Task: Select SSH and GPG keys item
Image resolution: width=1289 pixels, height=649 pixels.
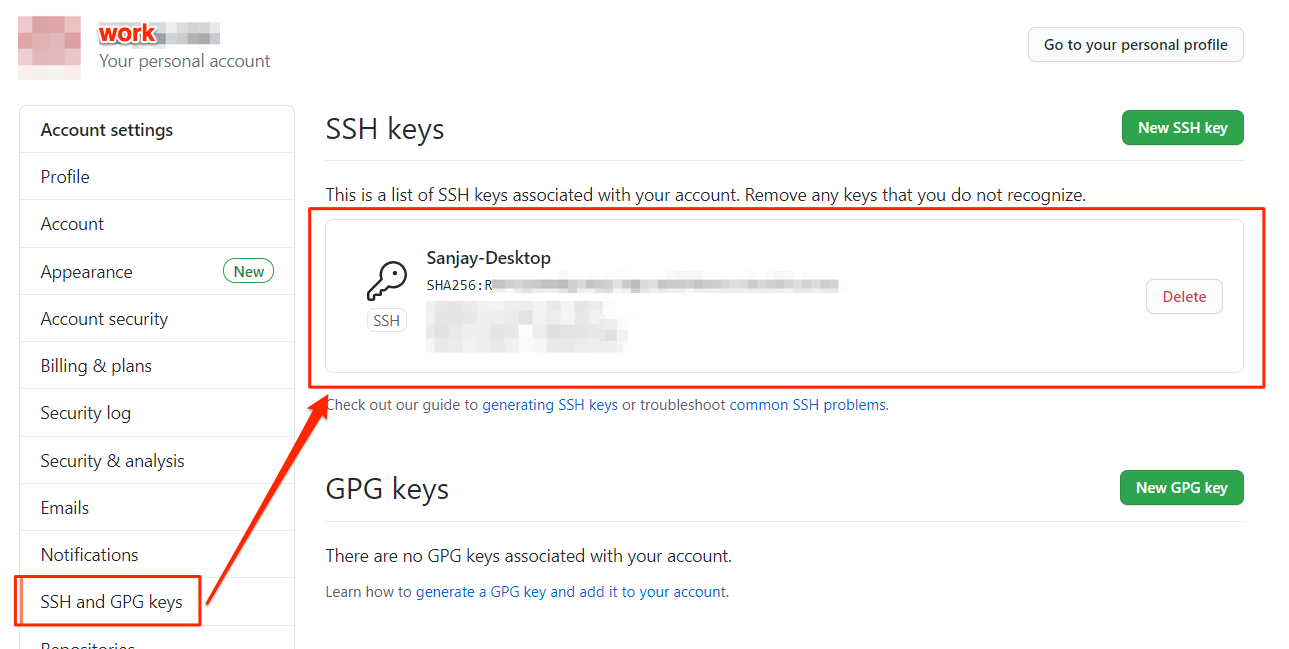Action: pyautogui.click(x=111, y=602)
